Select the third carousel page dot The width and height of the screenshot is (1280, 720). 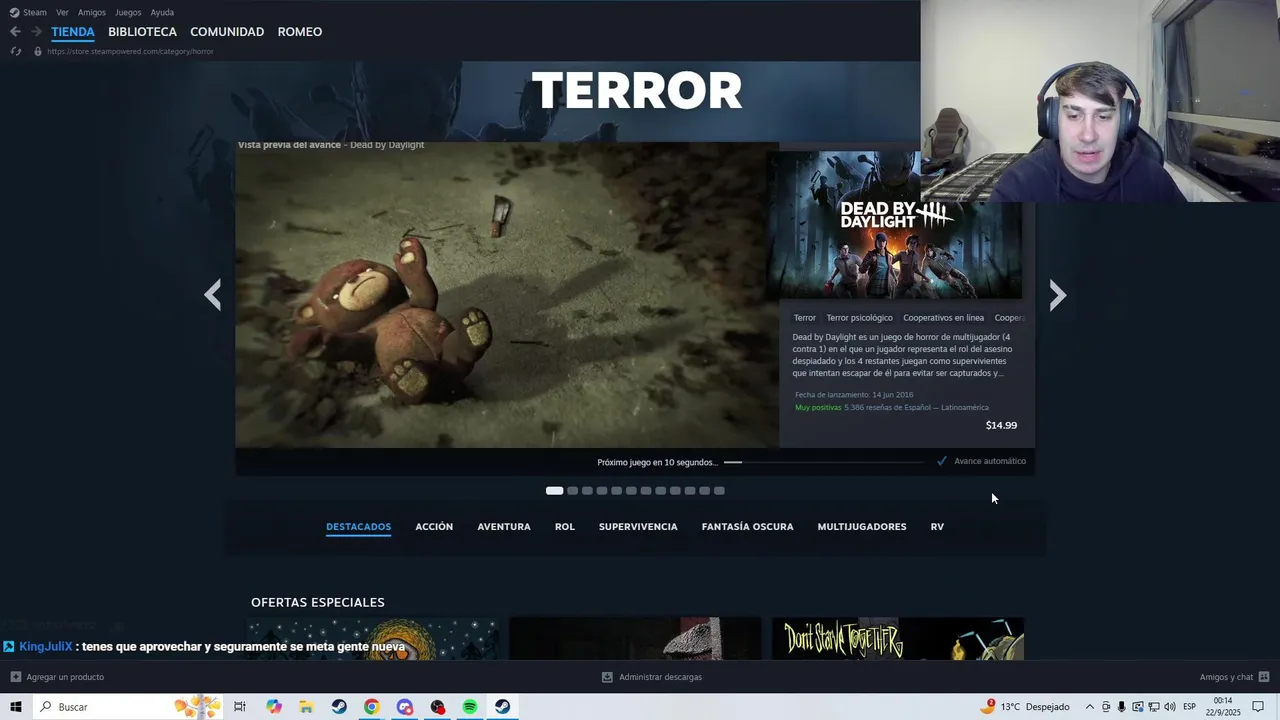pos(587,491)
